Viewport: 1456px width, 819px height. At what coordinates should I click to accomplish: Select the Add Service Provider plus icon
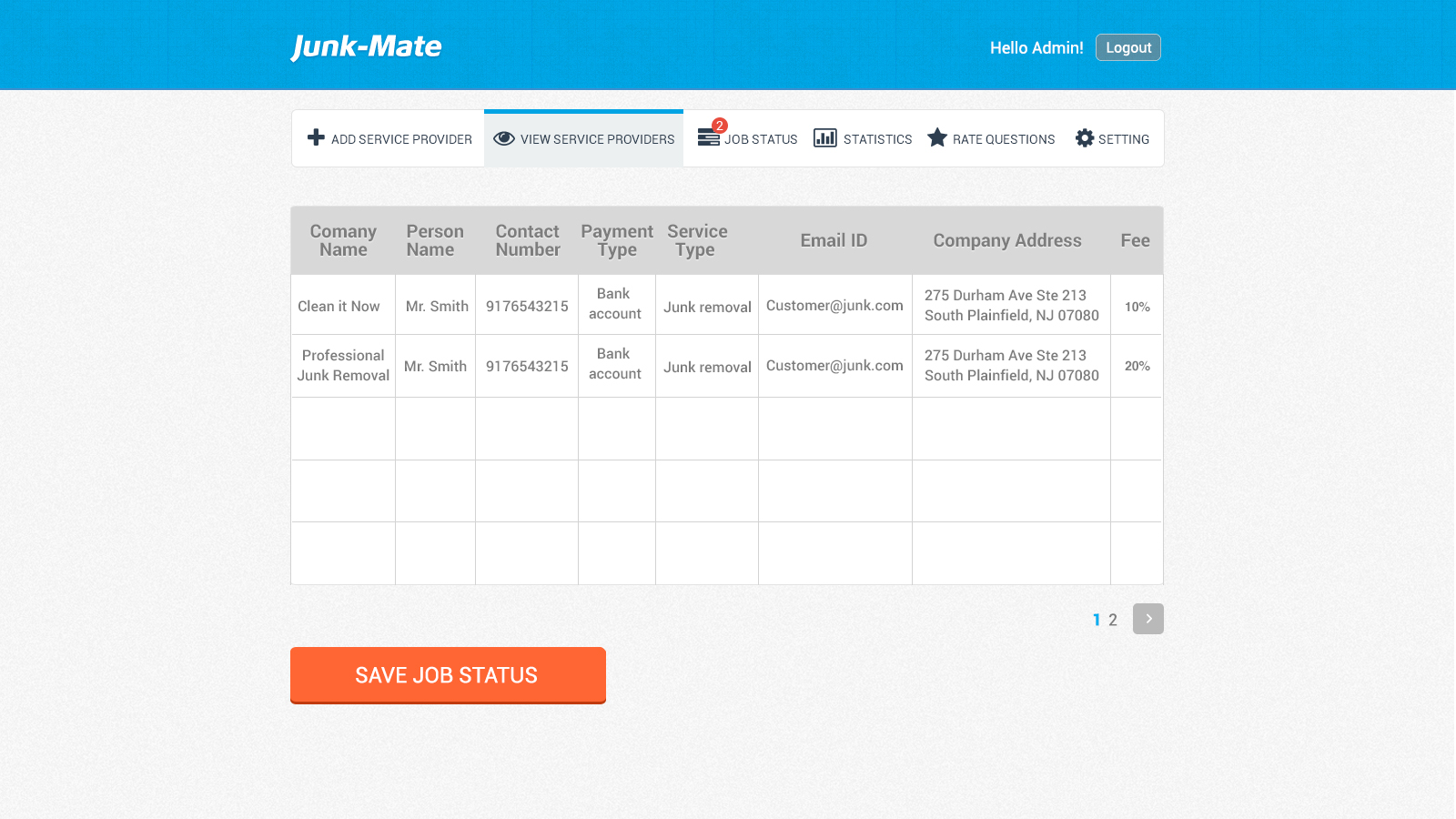[x=316, y=137]
